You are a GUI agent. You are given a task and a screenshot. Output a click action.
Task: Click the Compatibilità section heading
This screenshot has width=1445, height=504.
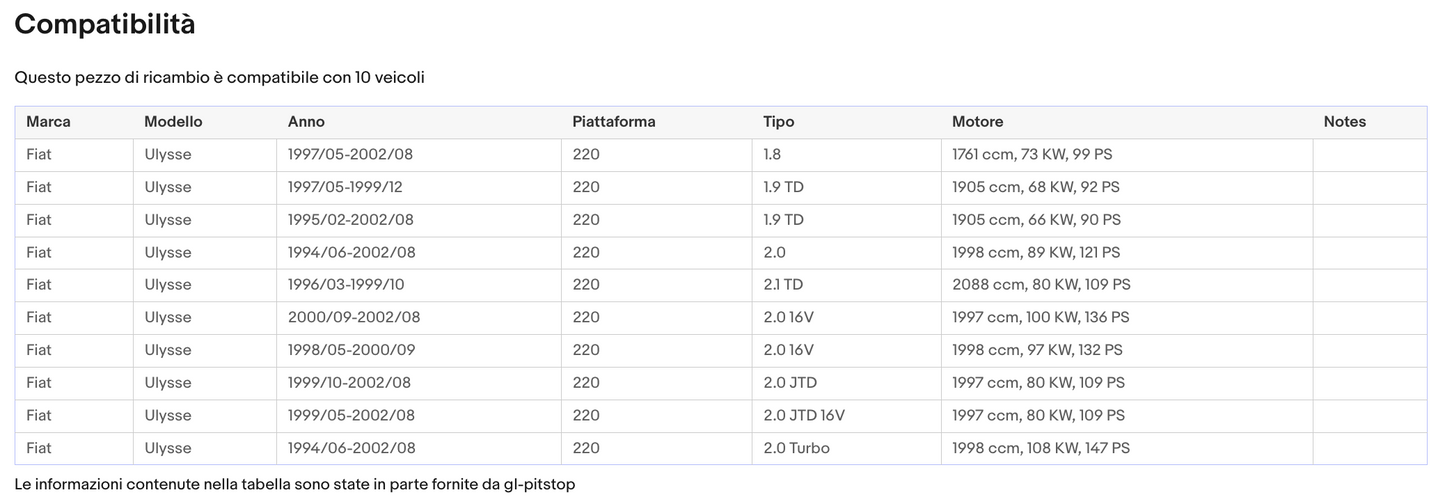pos(105,25)
